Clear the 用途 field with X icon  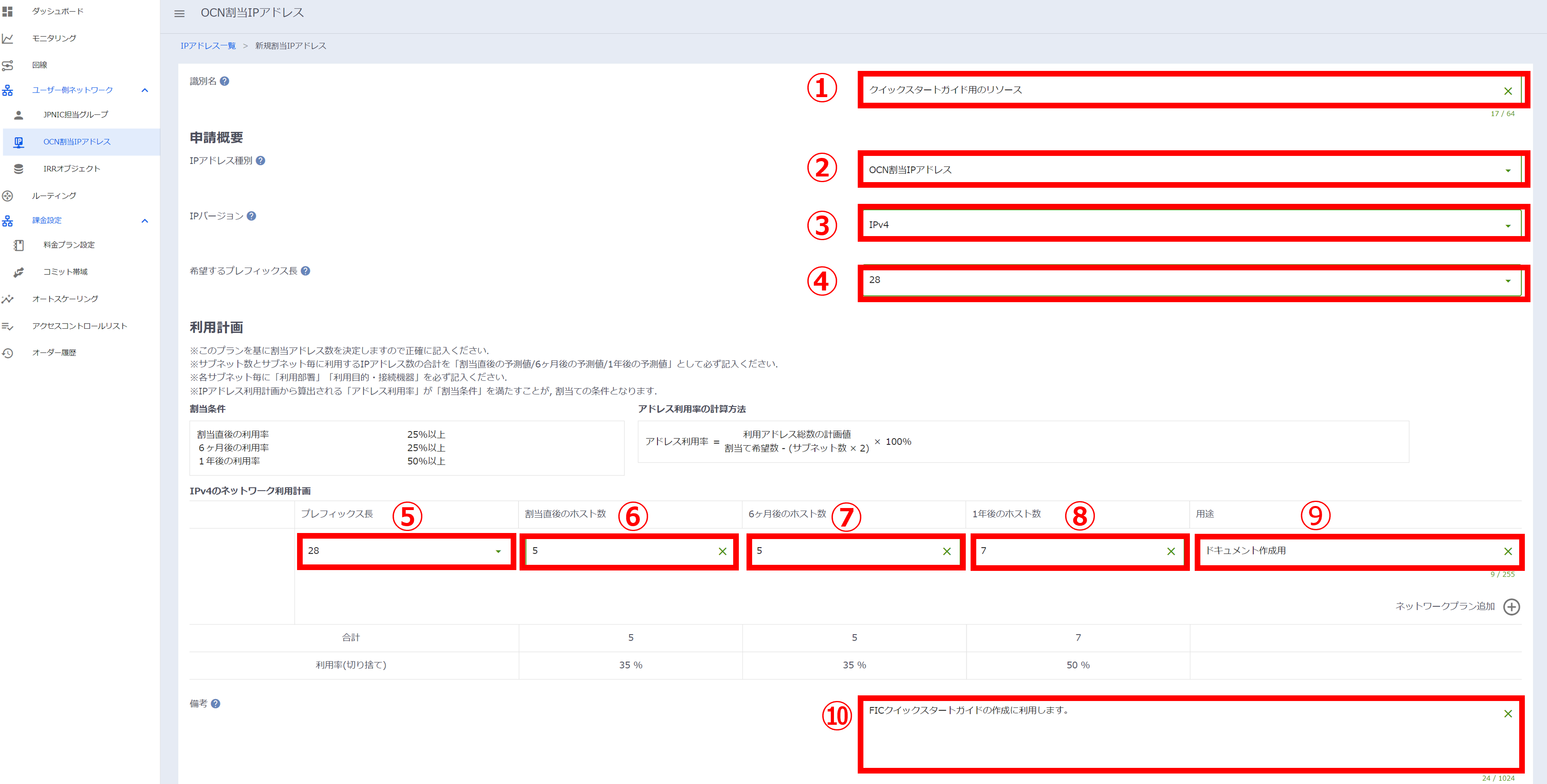click(1507, 551)
